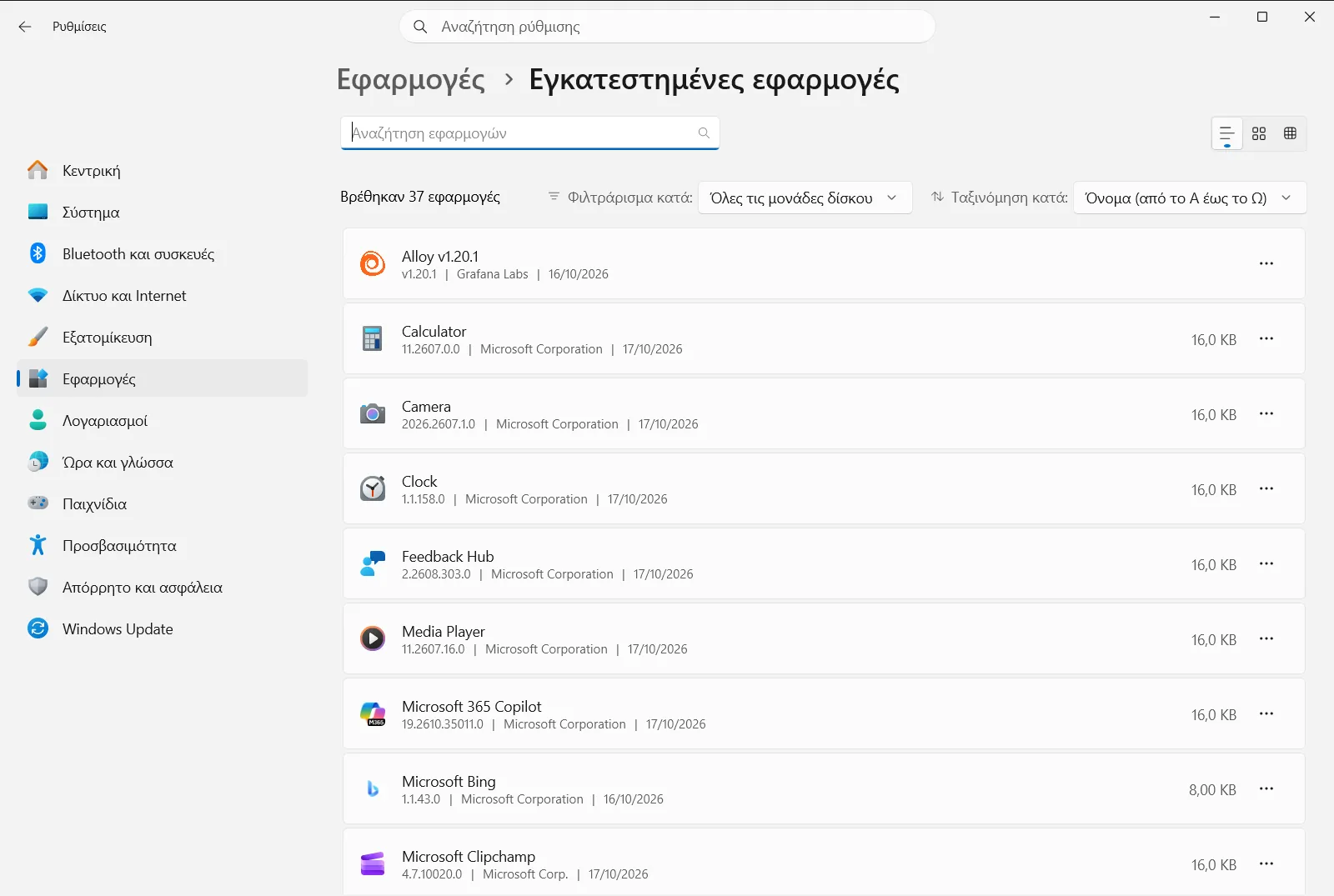This screenshot has width=1334, height=896.
Task: Open more options for Alloy v1.20.1
Action: (x=1266, y=263)
